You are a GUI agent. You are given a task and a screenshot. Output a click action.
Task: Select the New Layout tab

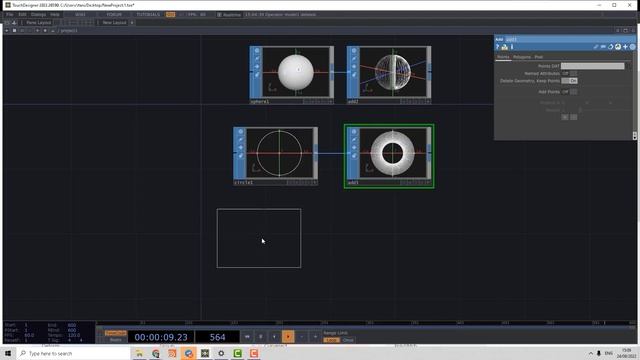114,22
